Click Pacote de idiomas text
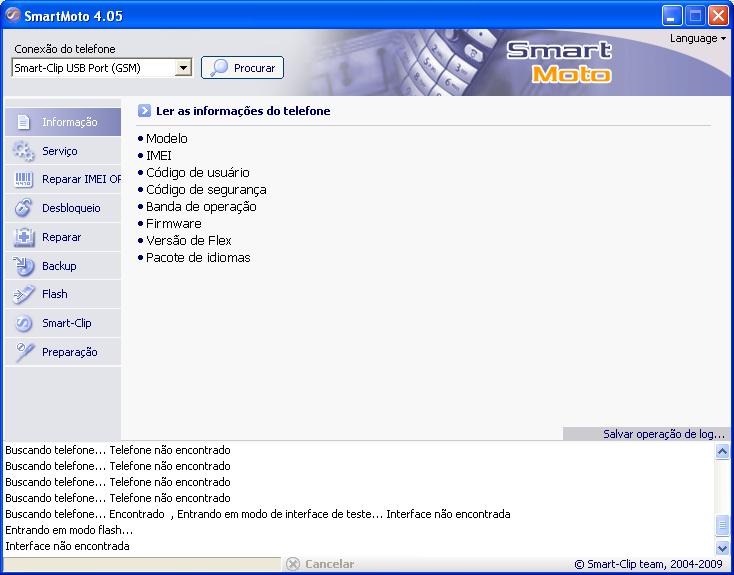 pyautogui.click(x=198, y=258)
